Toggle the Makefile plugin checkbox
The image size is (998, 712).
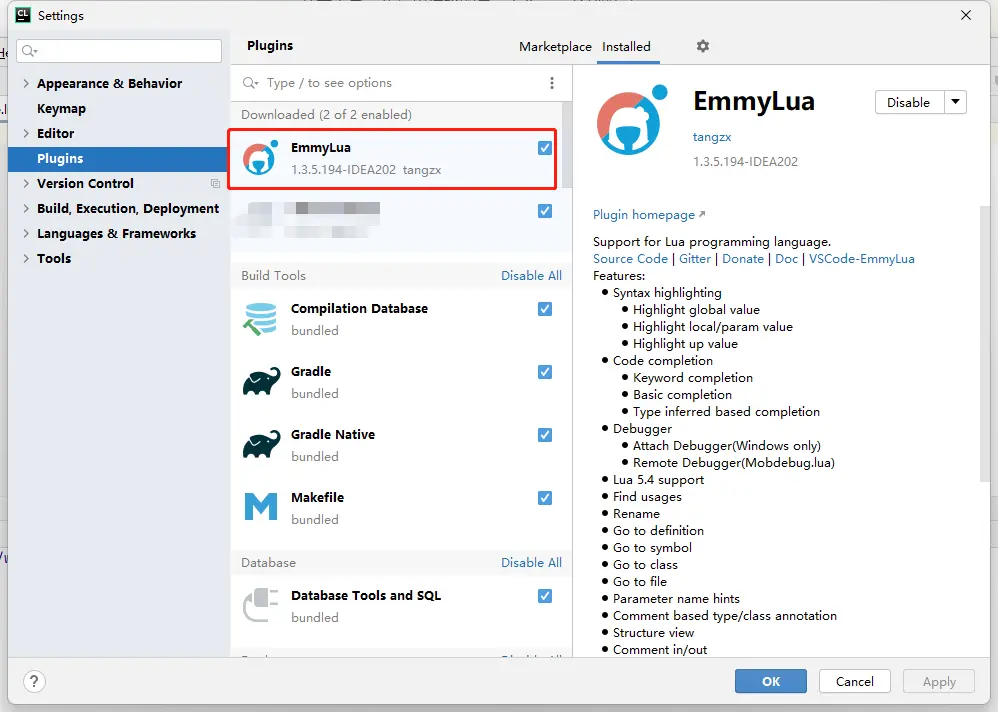click(x=545, y=498)
